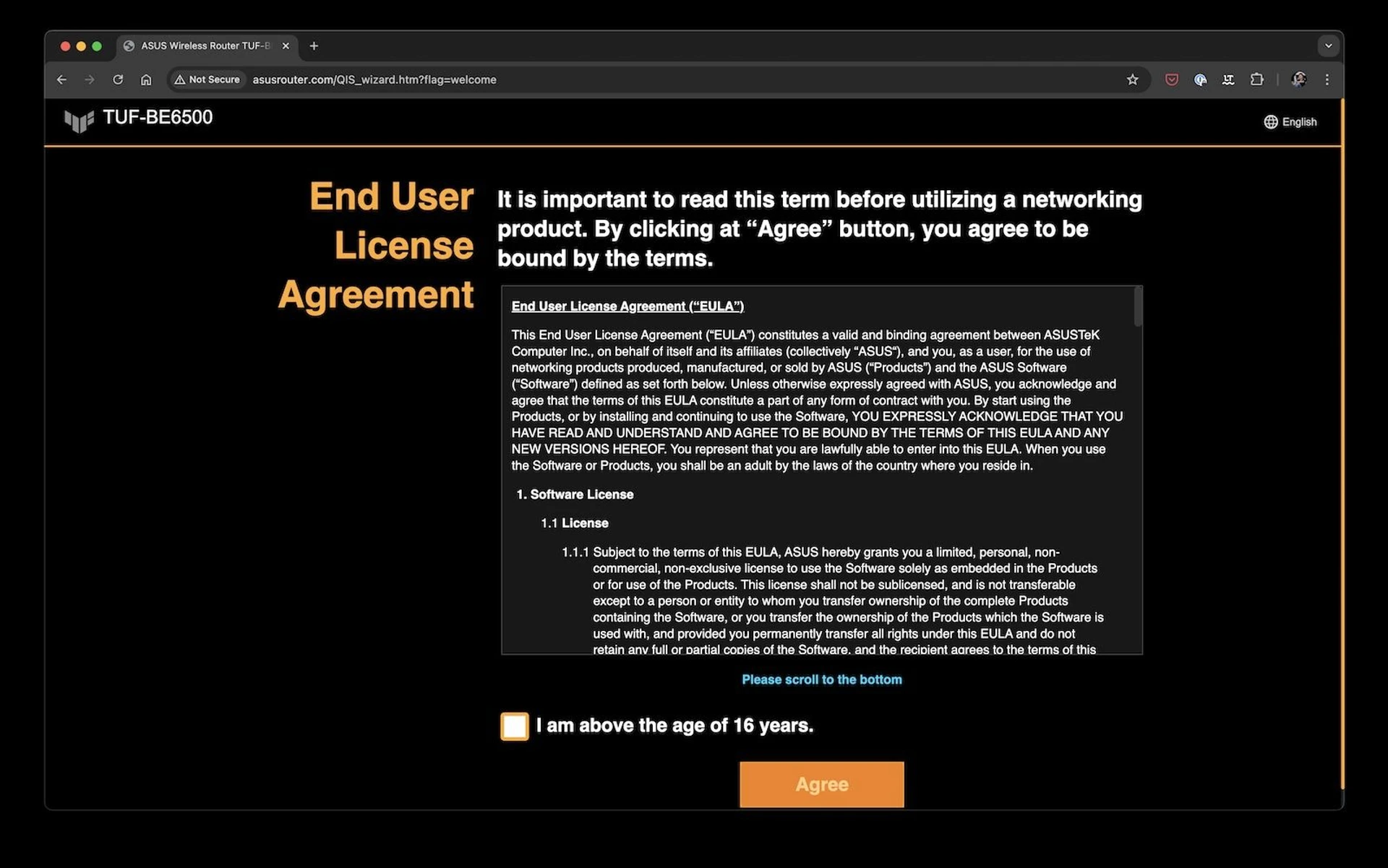
Task: Click the Not Secure warning badge
Action: 207,80
